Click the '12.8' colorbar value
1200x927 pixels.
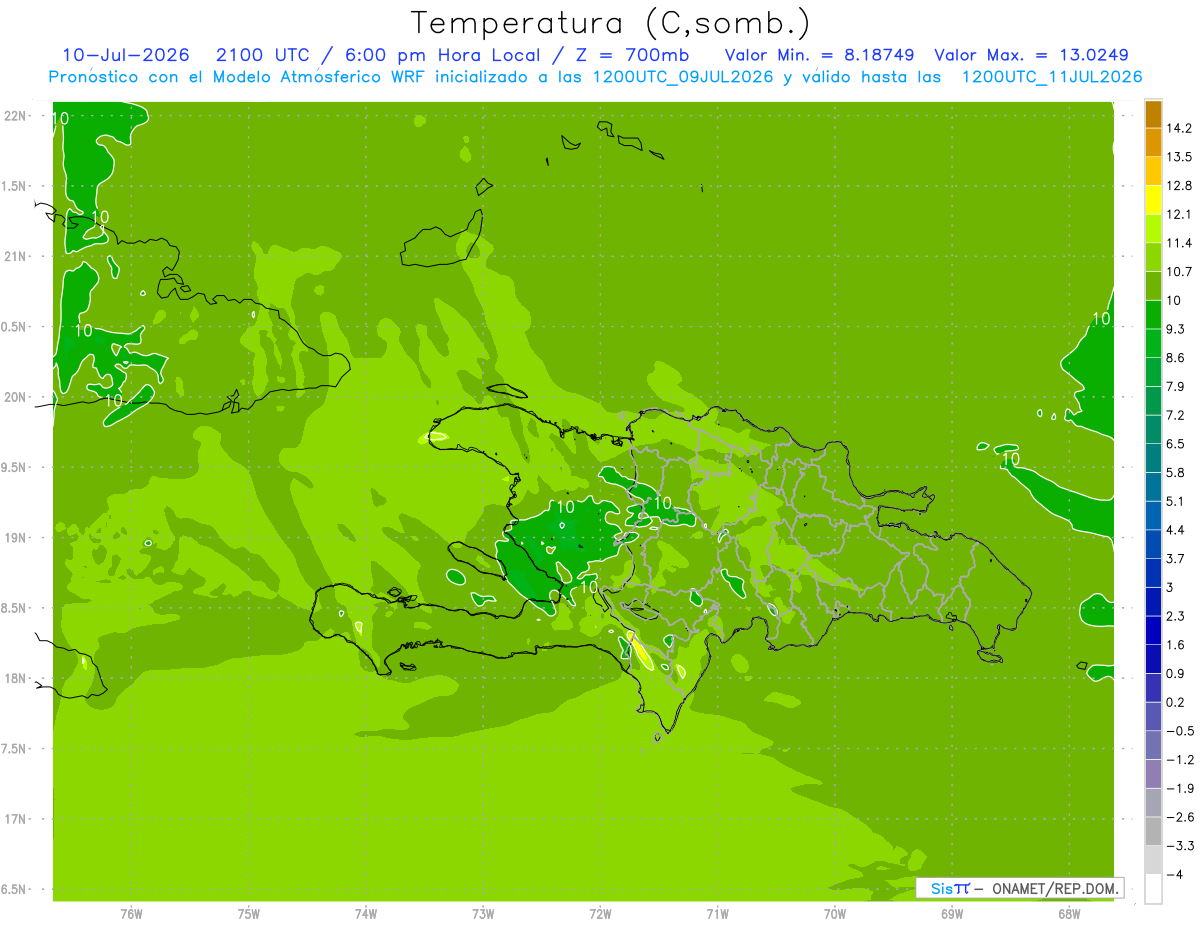click(1179, 185)
